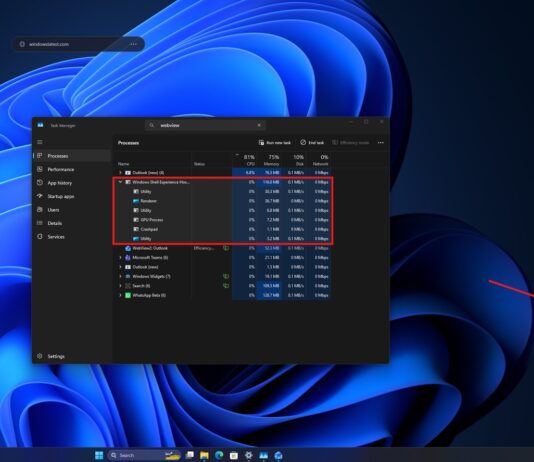Expand the Search process group
This screenshot has height=462, width=534.
(x=120, y=286)
